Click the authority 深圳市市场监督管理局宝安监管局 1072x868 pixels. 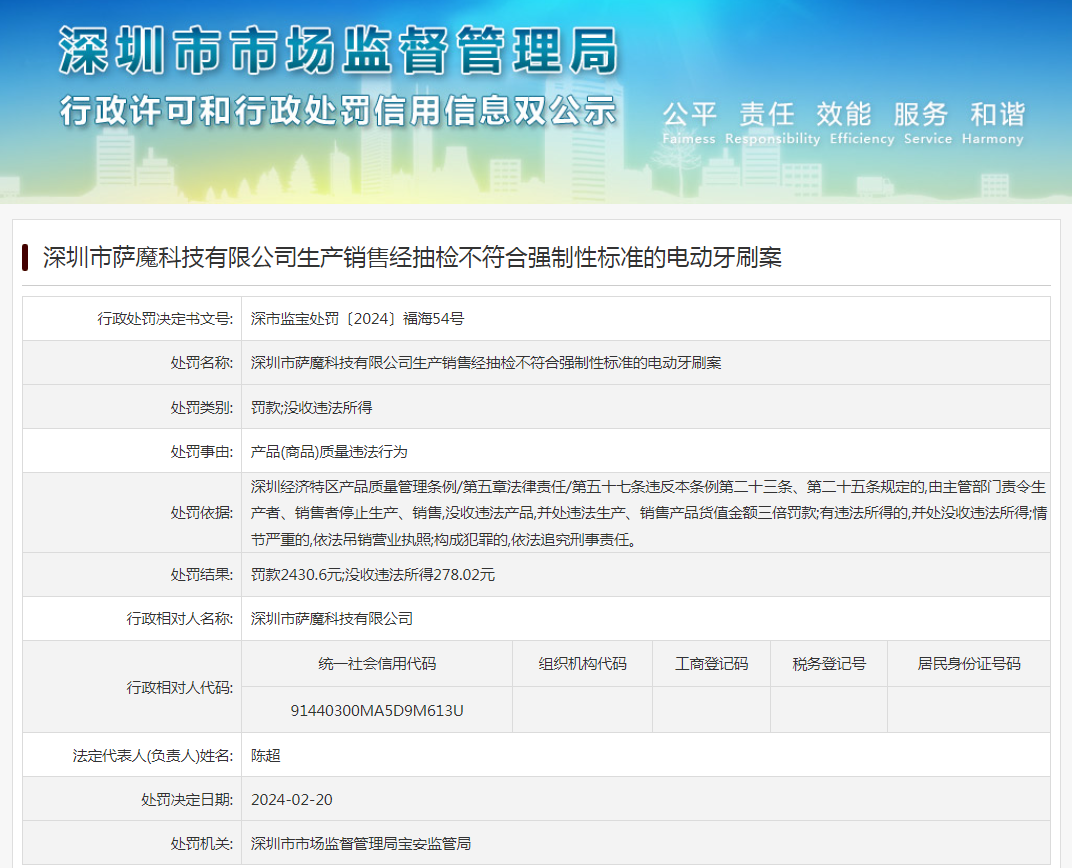click(x=360, y=844)
